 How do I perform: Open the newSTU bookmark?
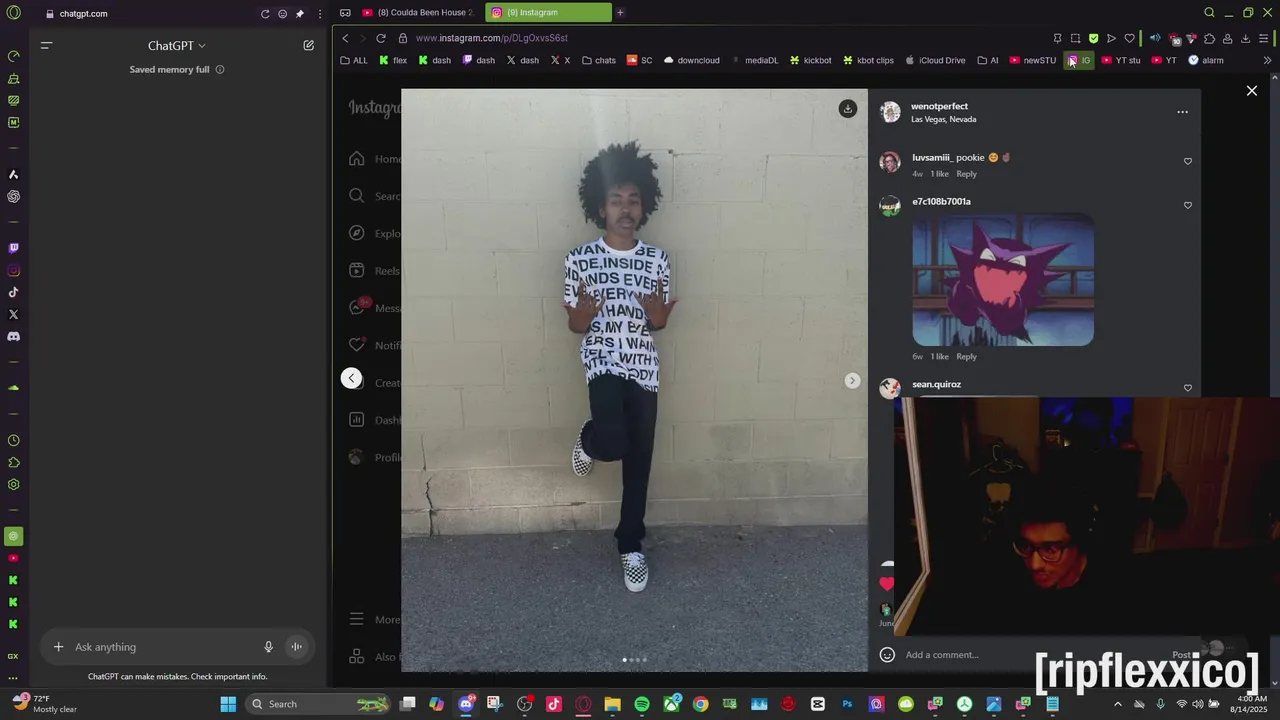(x=1032, y=60)
